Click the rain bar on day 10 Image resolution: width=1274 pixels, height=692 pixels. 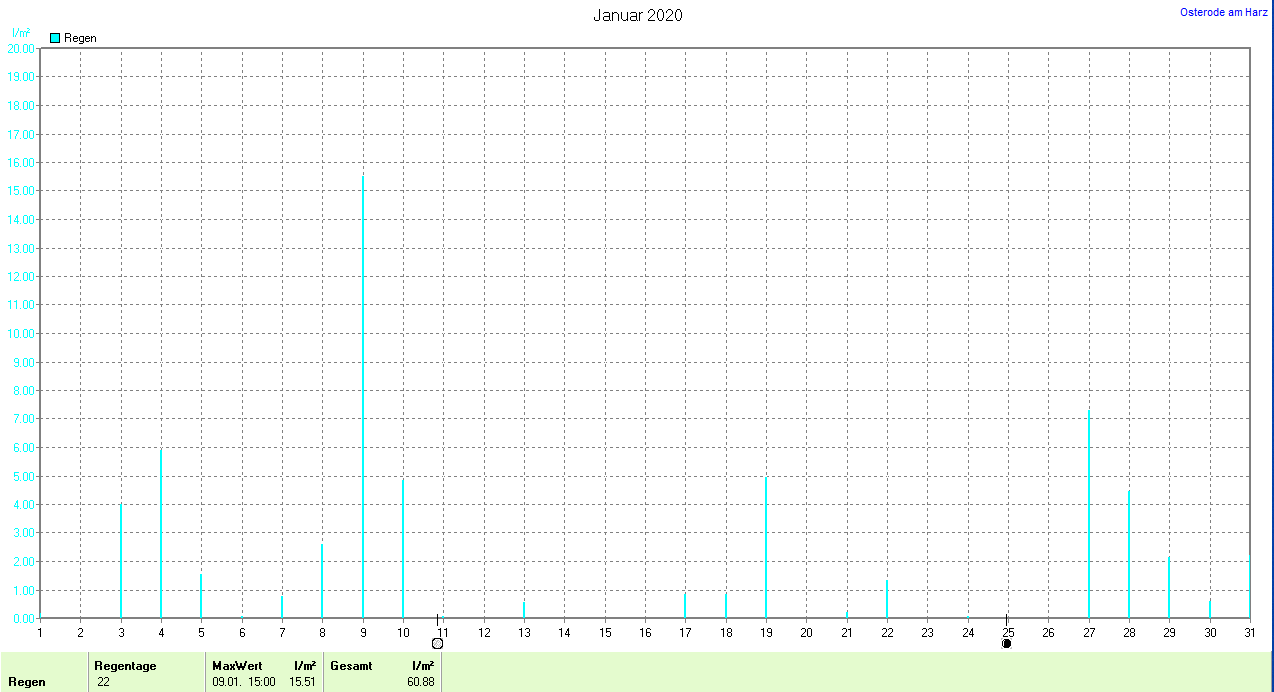point(403,550)
